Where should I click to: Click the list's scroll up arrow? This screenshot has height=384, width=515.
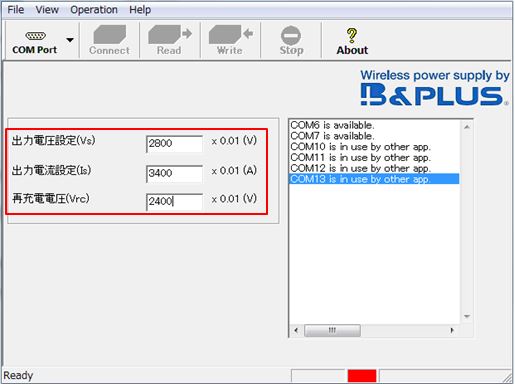pos(467,127)
